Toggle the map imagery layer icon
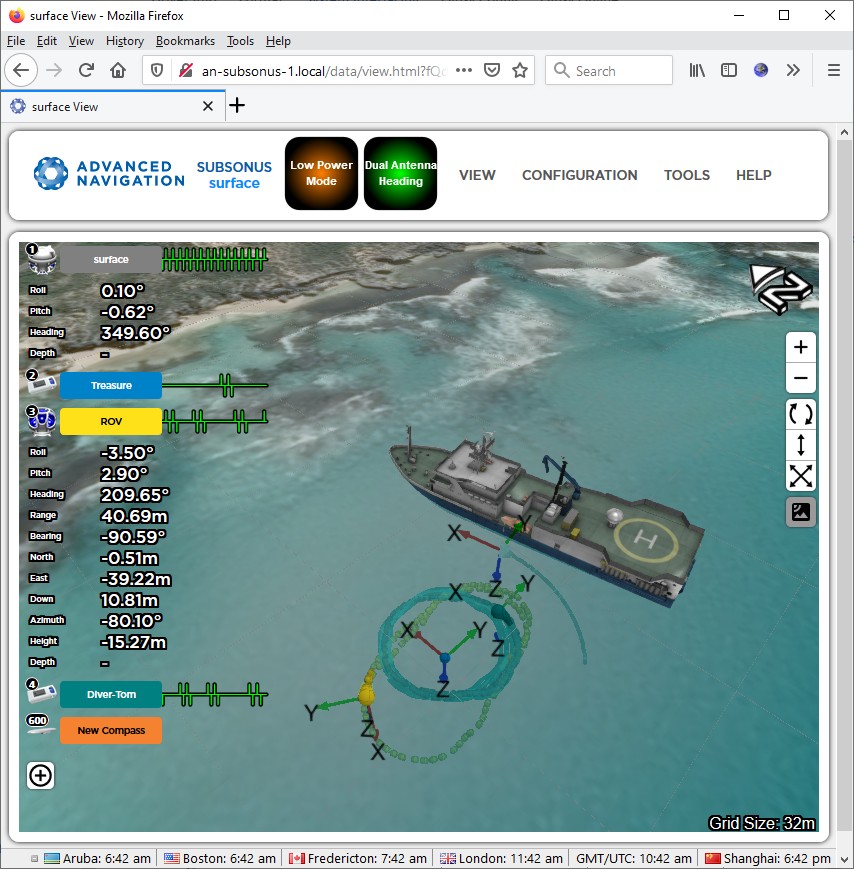This screenshot has height=869, width=854. coord(800,512)
